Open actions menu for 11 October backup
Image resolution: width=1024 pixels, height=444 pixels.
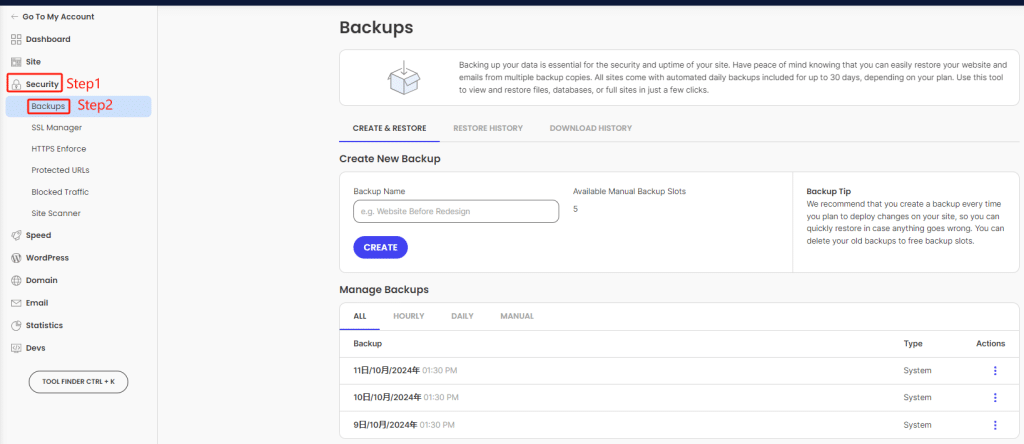pos(994,371)
